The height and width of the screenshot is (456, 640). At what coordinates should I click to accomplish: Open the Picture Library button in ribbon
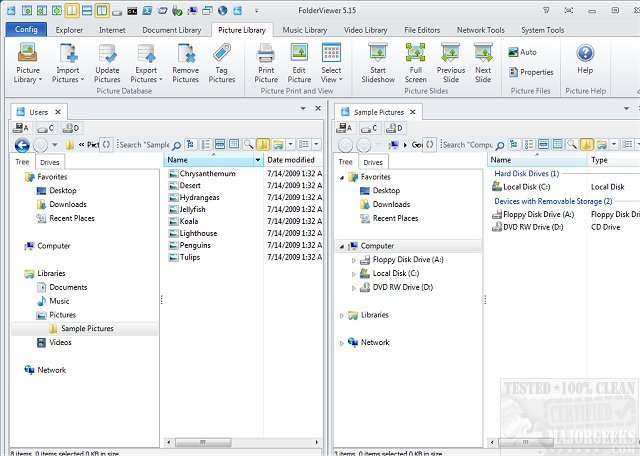(28, 63)
